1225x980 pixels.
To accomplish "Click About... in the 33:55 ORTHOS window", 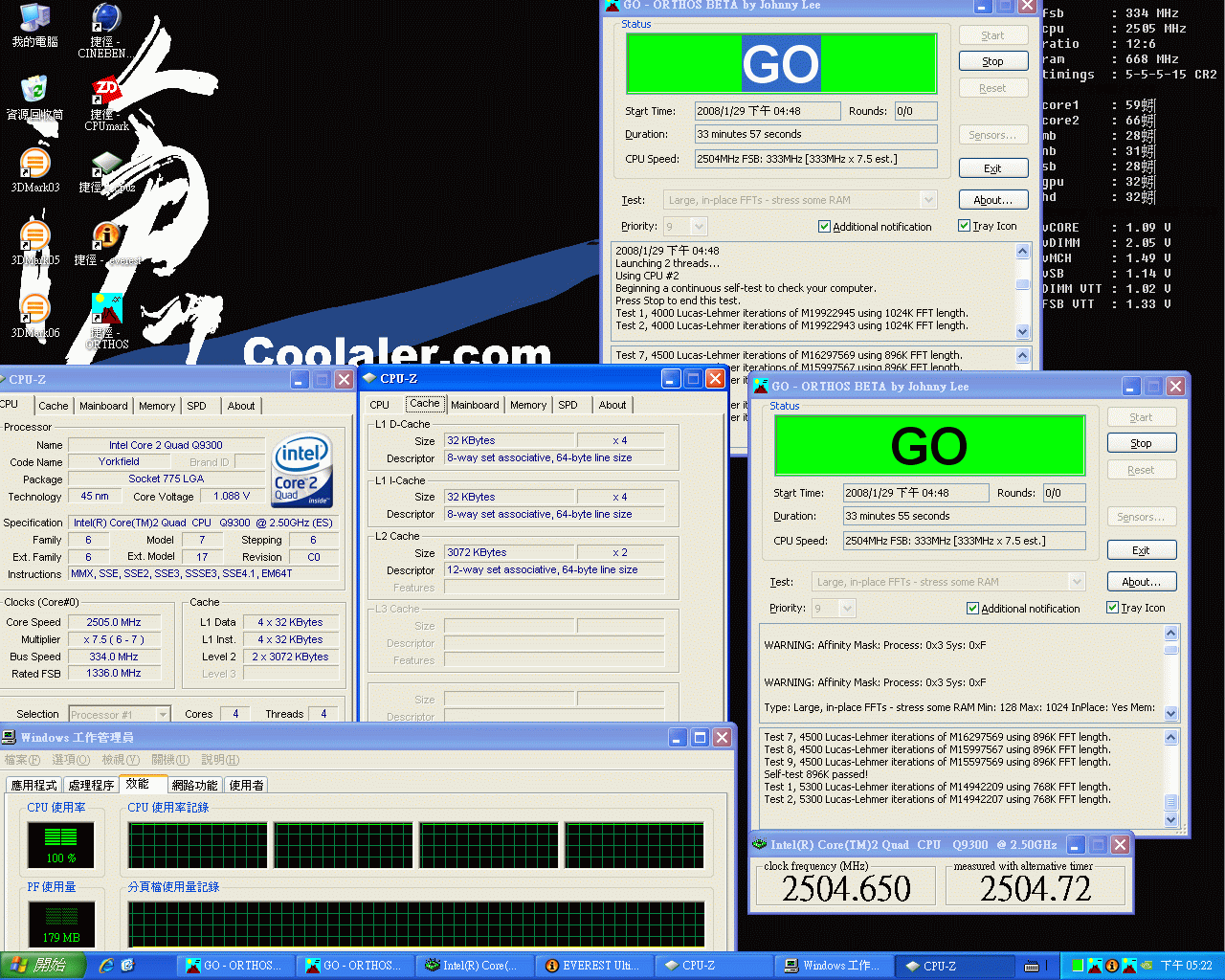I will click(x=1142, y=582).
